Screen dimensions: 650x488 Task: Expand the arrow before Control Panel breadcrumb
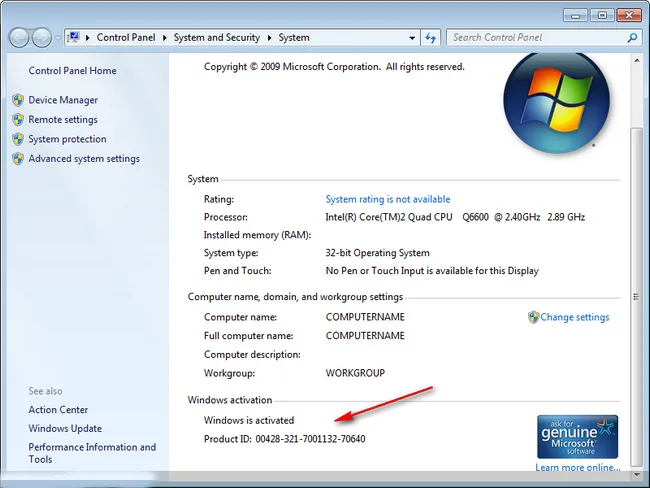coord(87,38)
